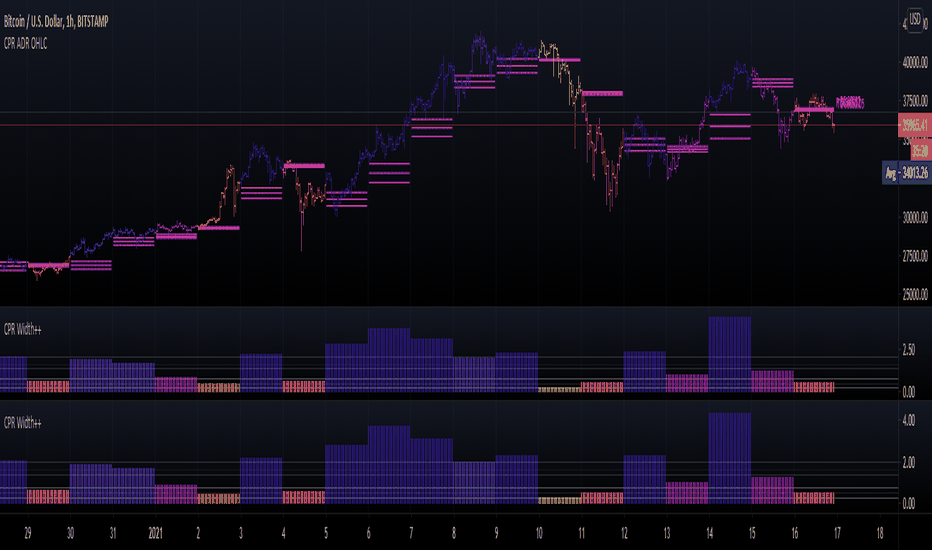Click the 4.00 scale value in the bottom pane
This screenshot has width=932, height=550.
click(908, 420)
